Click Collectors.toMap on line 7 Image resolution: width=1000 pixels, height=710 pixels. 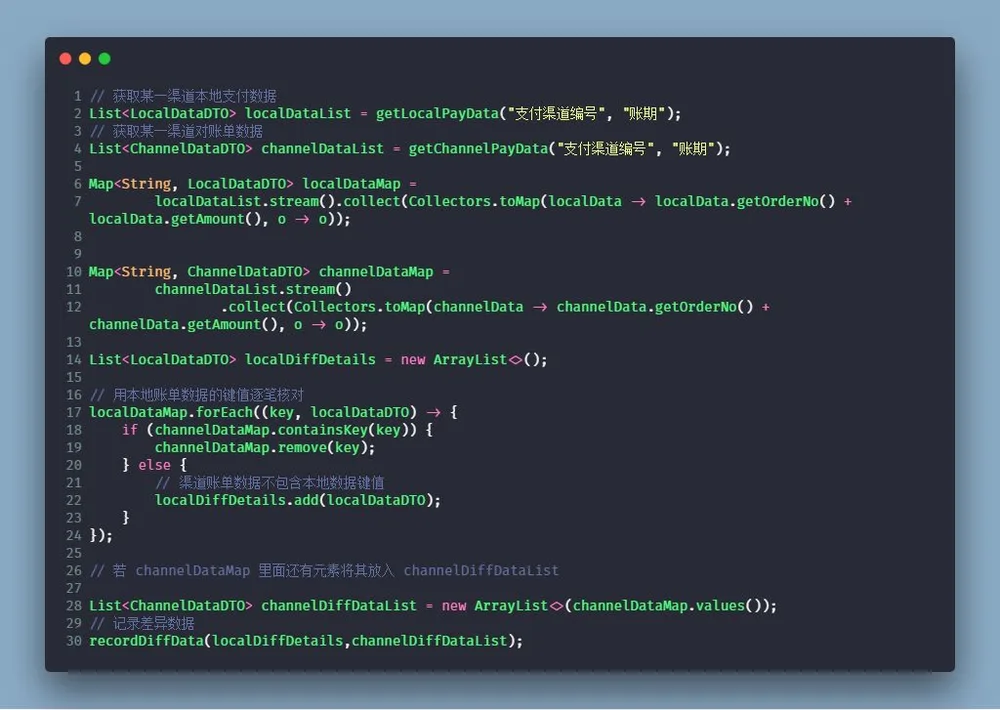point(474,202)
